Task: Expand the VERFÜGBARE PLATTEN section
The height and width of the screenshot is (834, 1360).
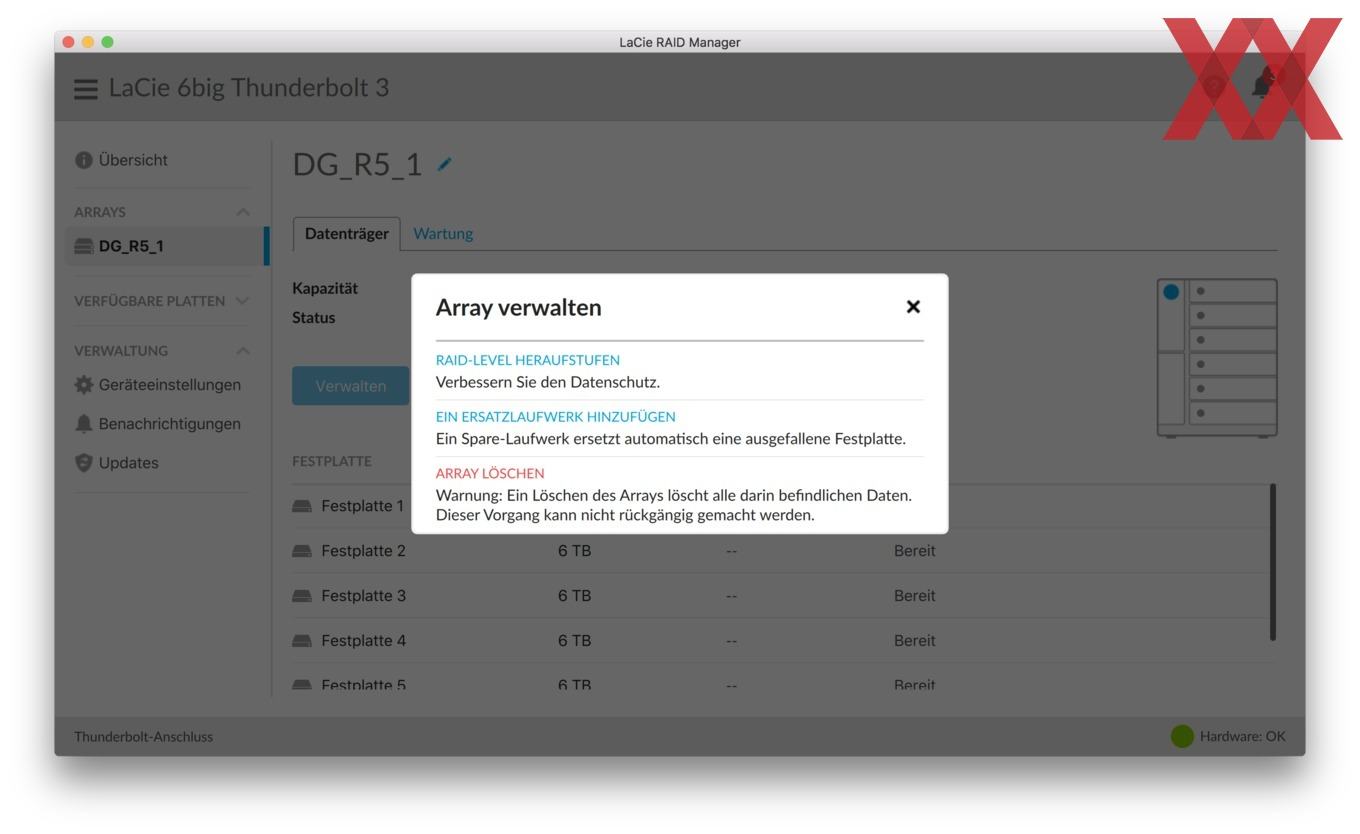Action: pyautogui.click(x=242, y=301)
